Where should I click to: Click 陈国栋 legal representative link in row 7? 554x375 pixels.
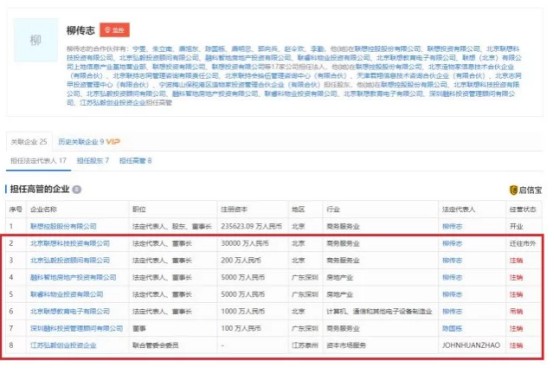pos(452,328)
